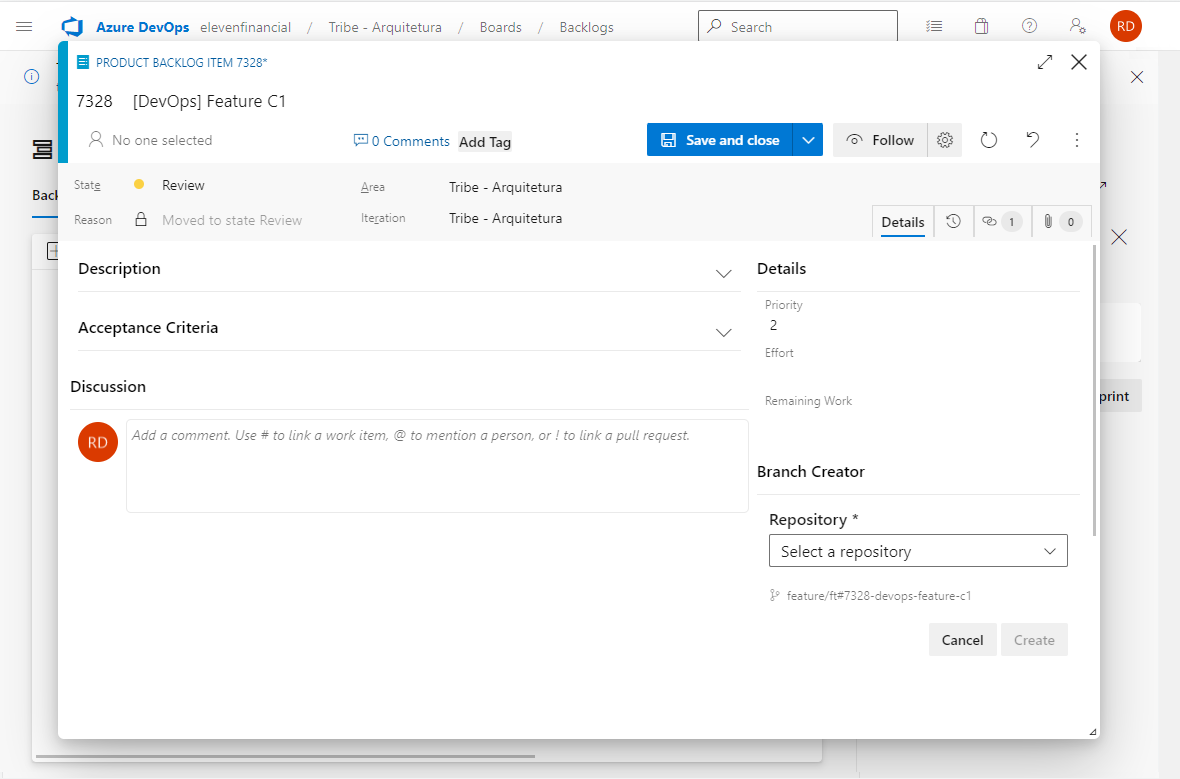Screen dimensions: 1180x779
Task: Toggle Follow for this work item
Action: (x=880, y=140)
